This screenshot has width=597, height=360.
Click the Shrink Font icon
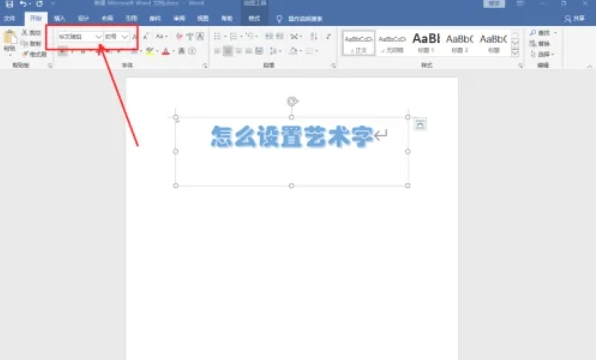coord(146,37)
